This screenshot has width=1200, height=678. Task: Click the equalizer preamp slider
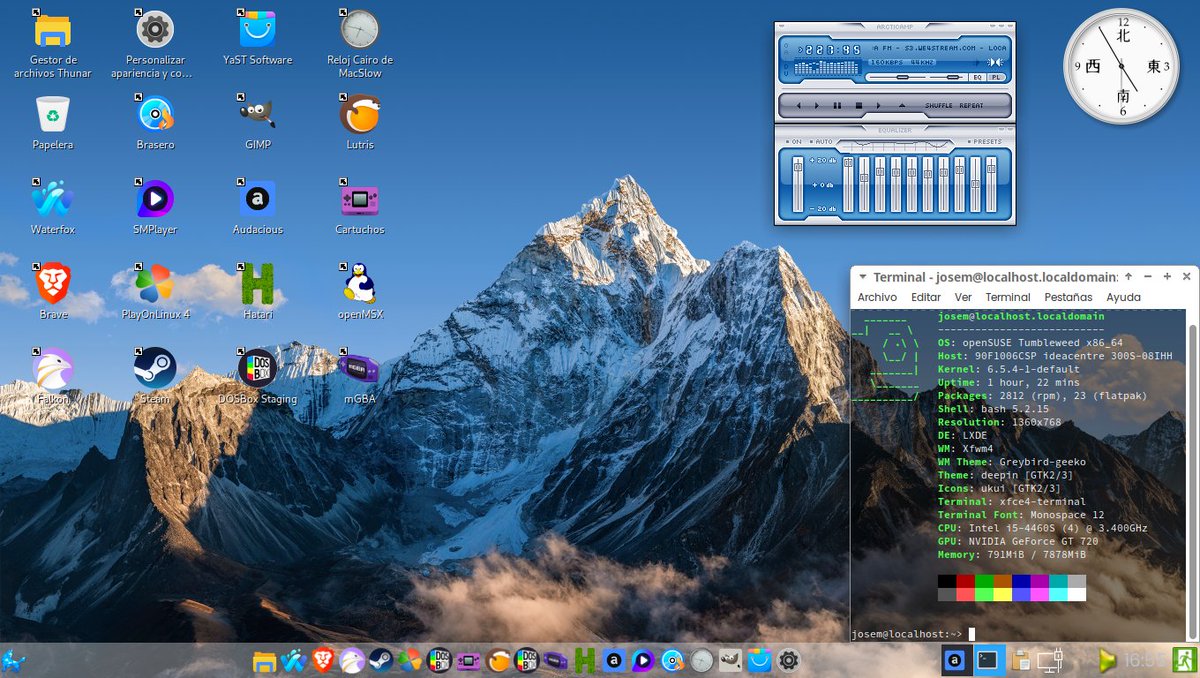click(798, 184)
